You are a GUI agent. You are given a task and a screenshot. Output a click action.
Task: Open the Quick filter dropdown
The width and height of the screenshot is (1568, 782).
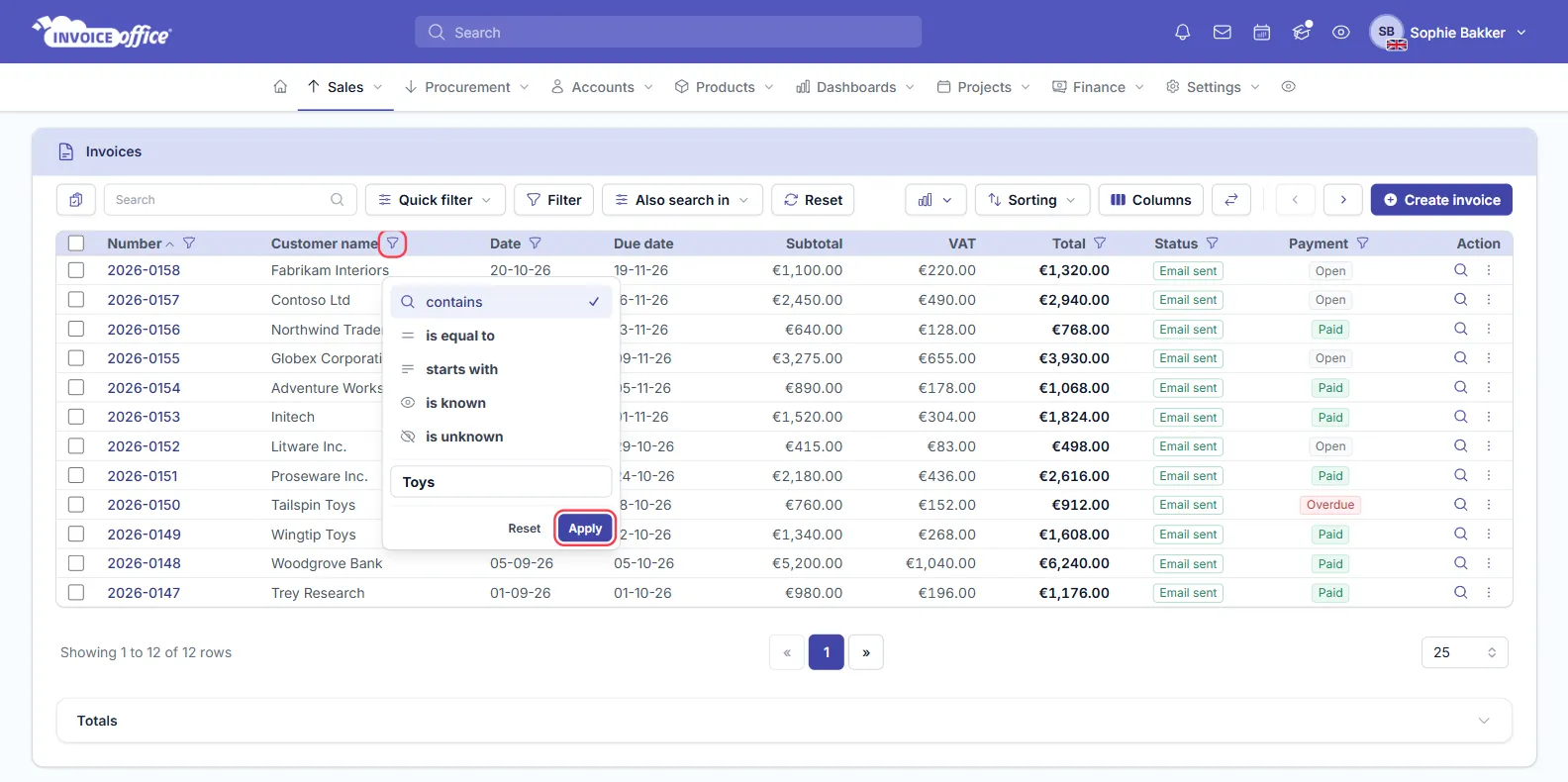click(436, 200)
